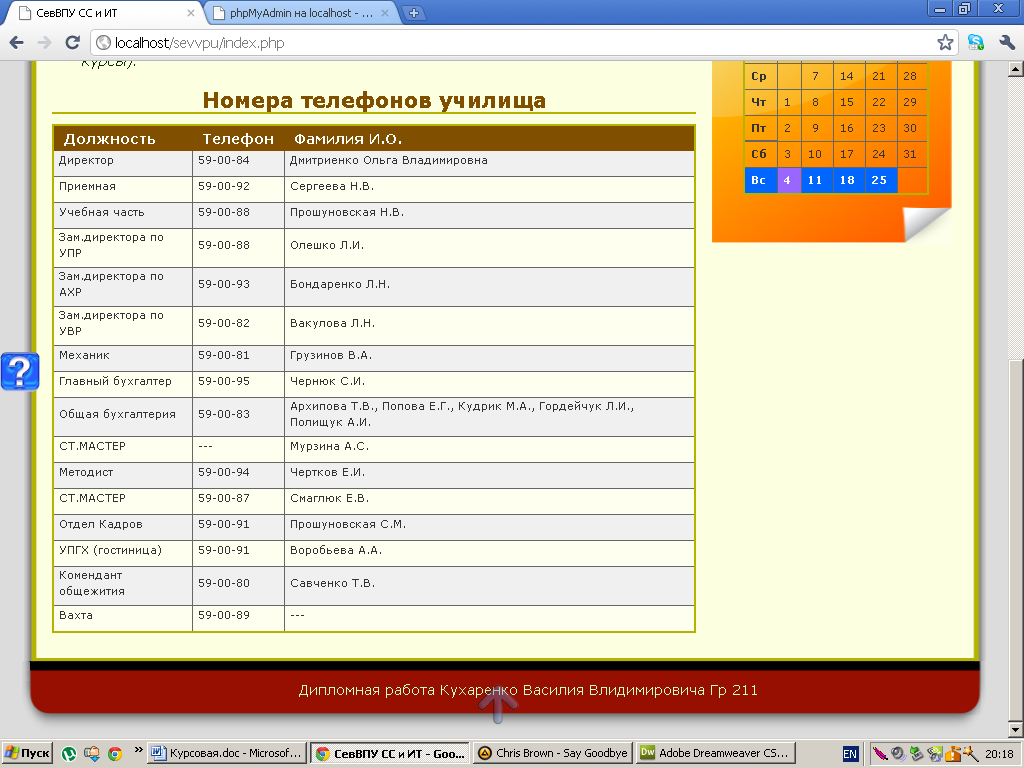Click the Телефон column header
1024x768 pixels.
pyautogui.click(x=238, y=138)
